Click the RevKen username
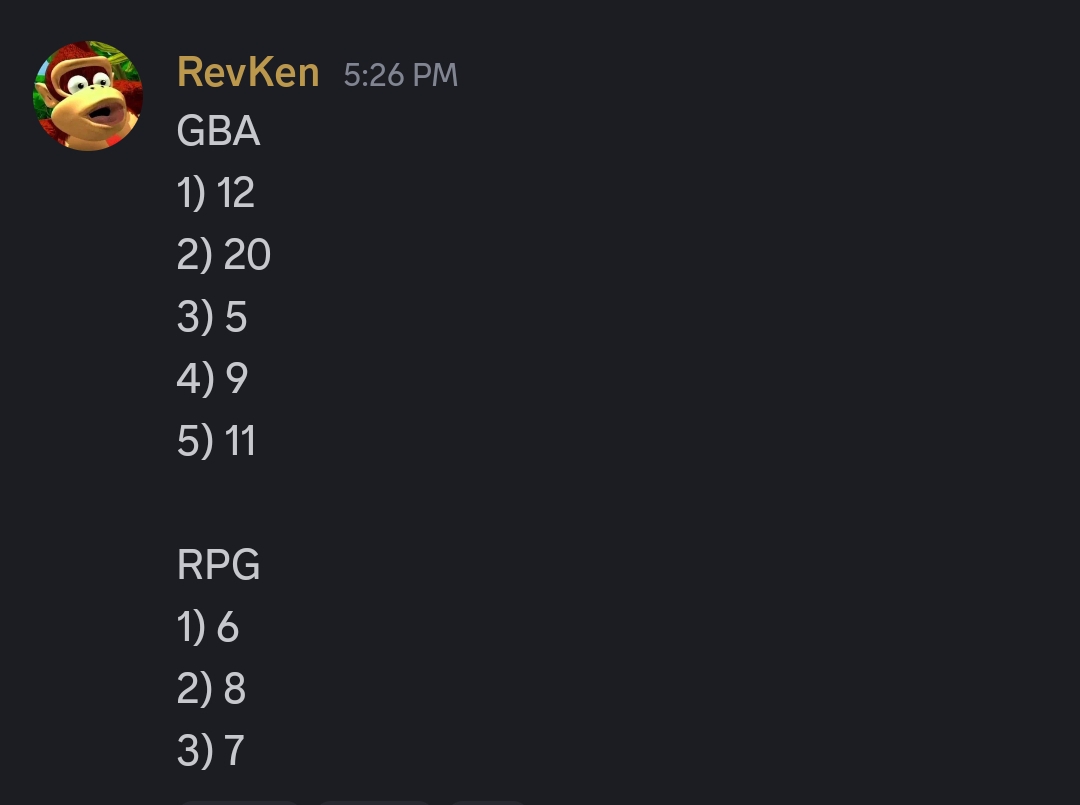The width and height of the screenshot is (1080, 805). coord(248,73)
